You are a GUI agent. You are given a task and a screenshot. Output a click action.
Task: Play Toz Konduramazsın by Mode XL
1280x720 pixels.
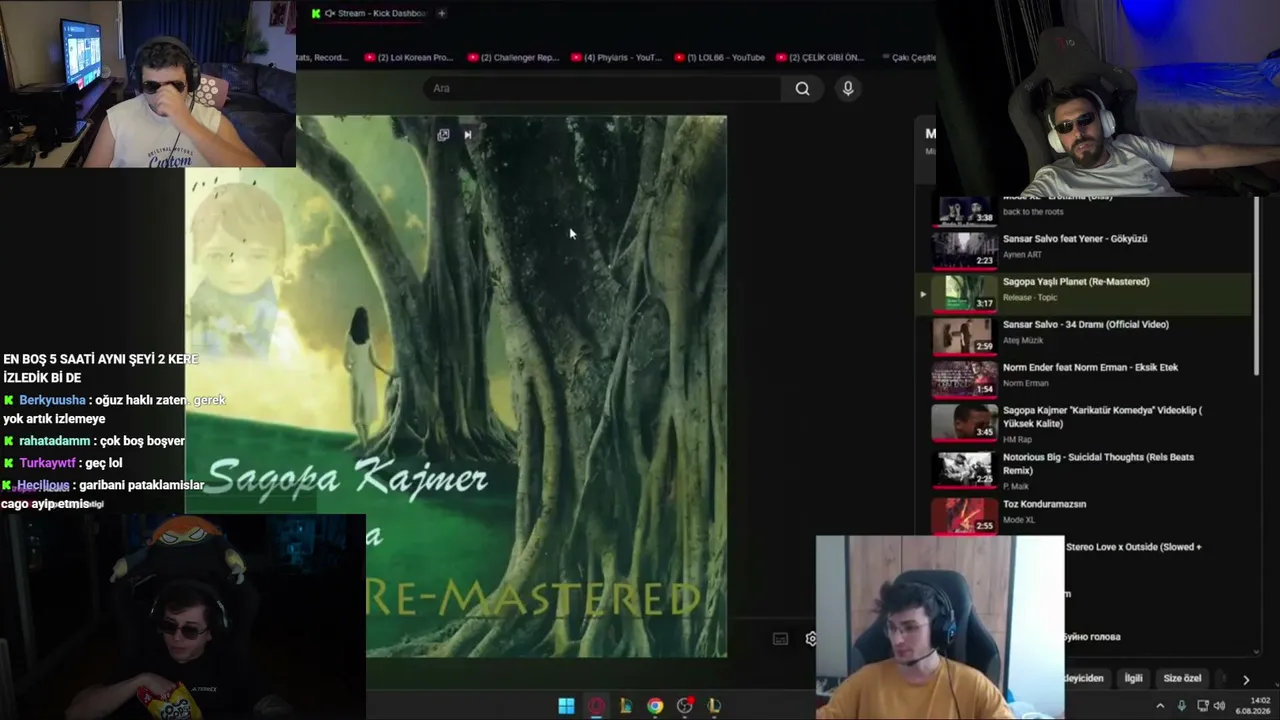[x=1044, y=504]
